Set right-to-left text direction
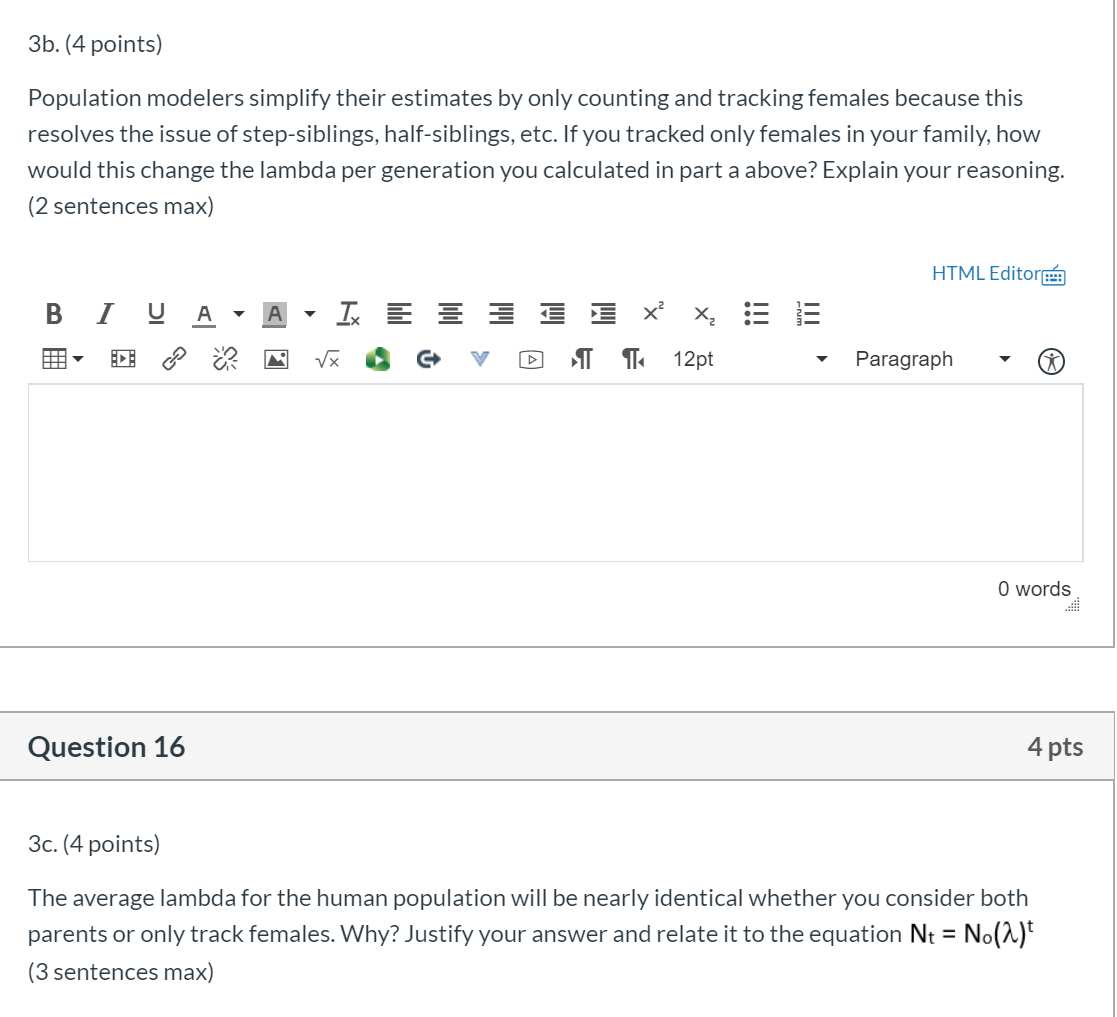 pos(632,358)
